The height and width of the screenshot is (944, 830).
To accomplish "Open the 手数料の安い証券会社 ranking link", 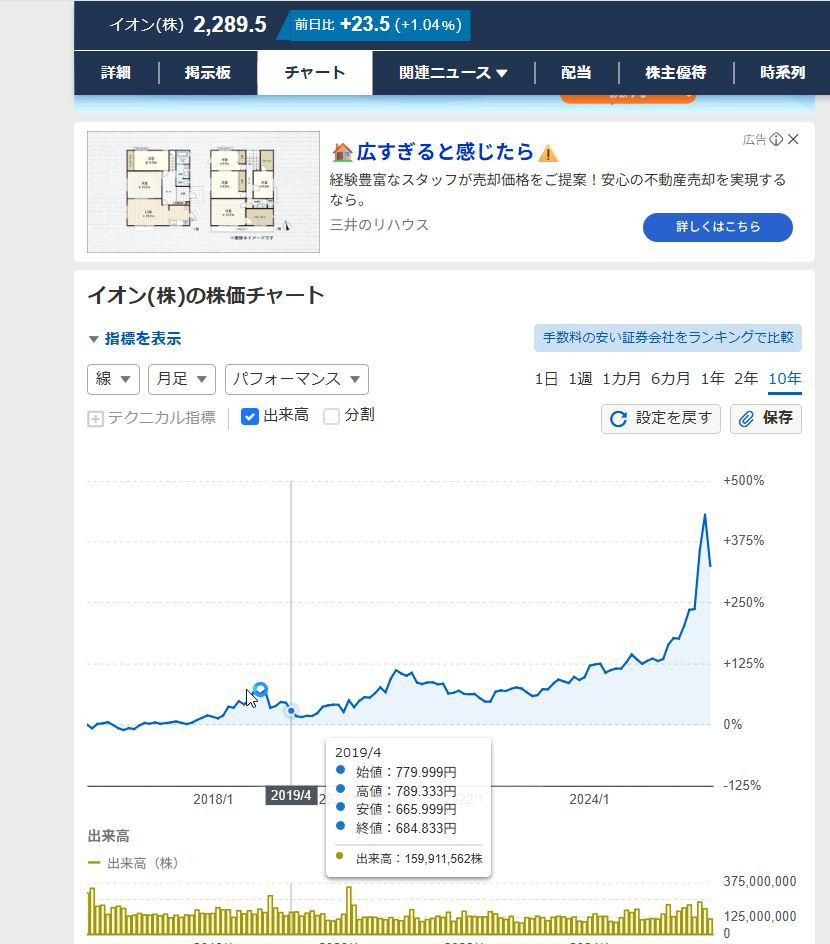I will (667, 338).
